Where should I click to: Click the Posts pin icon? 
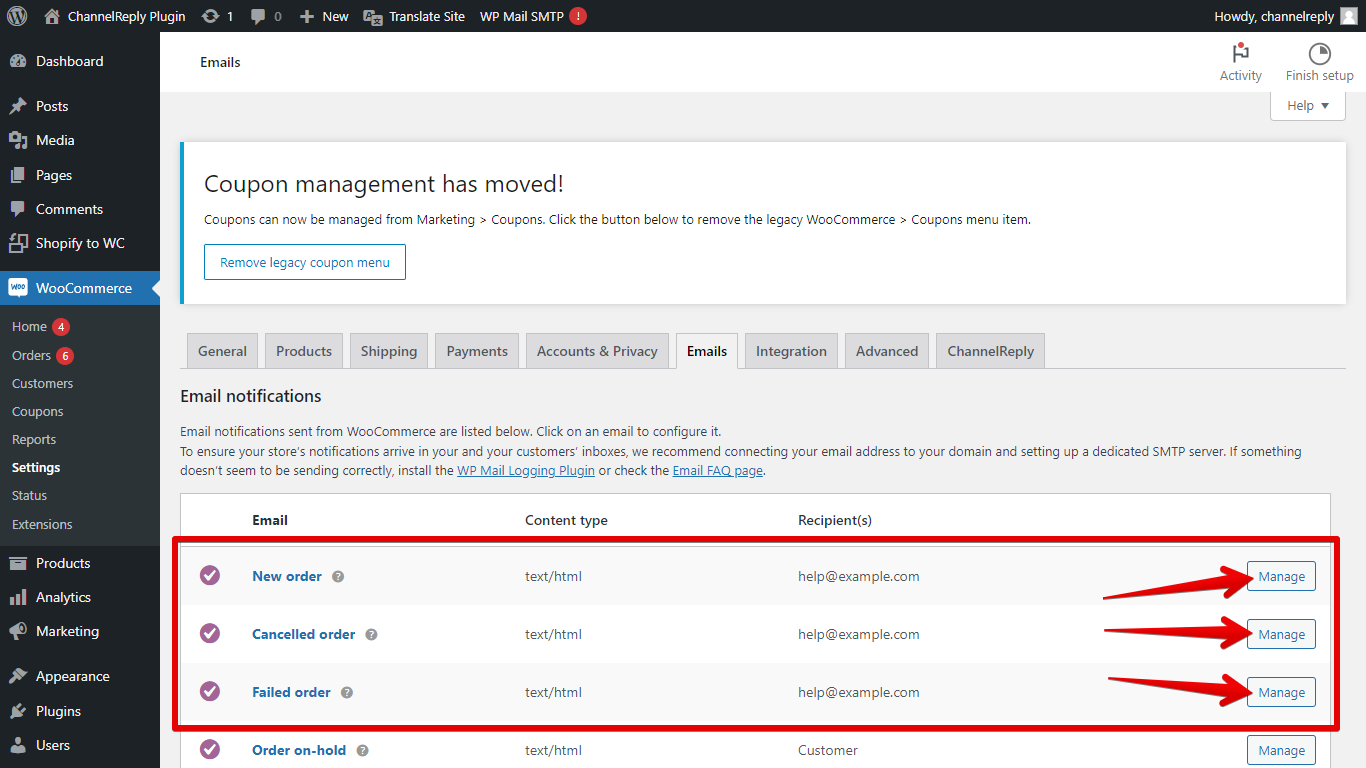18,106
